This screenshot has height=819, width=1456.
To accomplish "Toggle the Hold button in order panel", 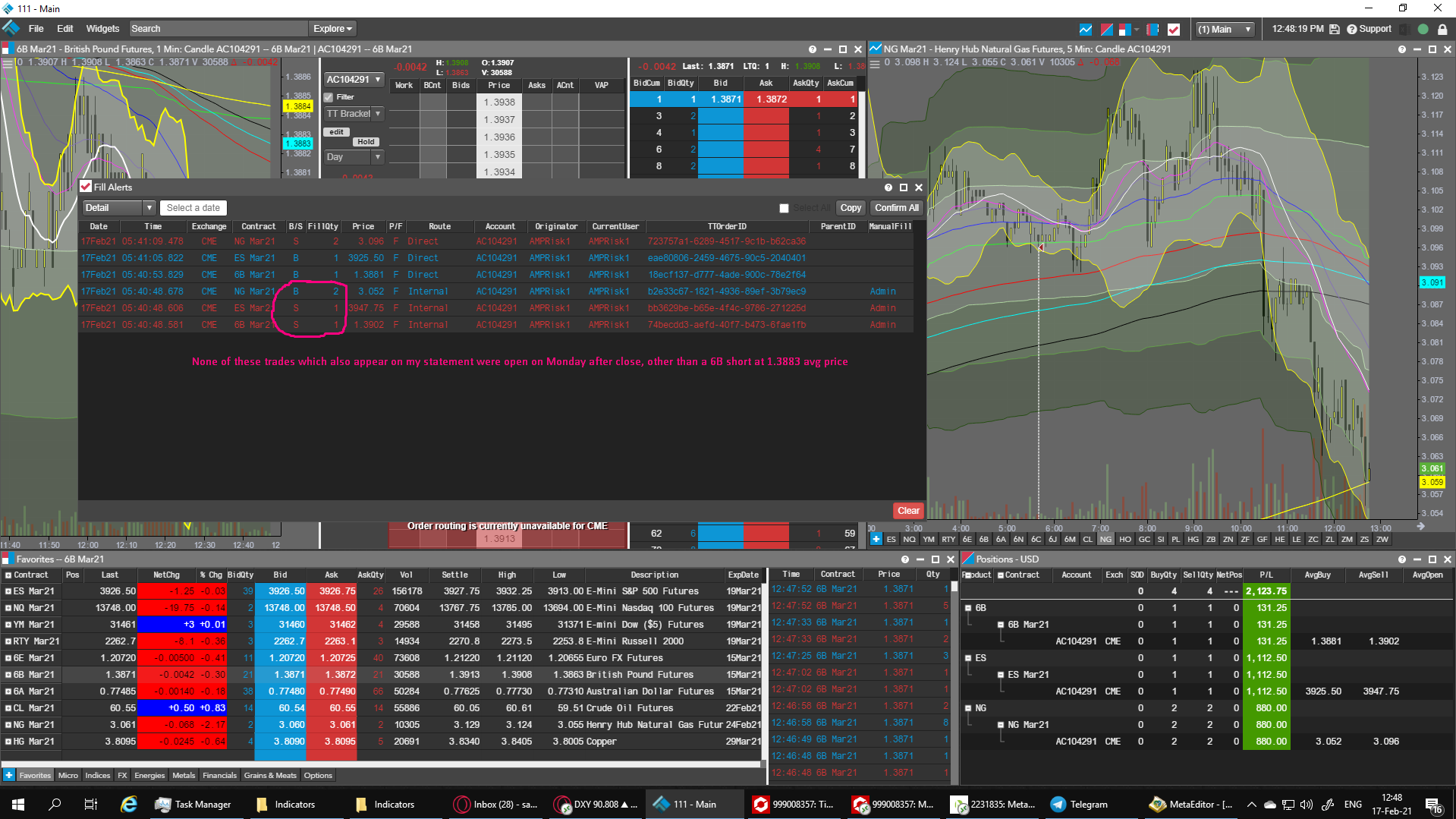I will click(x=366, y=142).
